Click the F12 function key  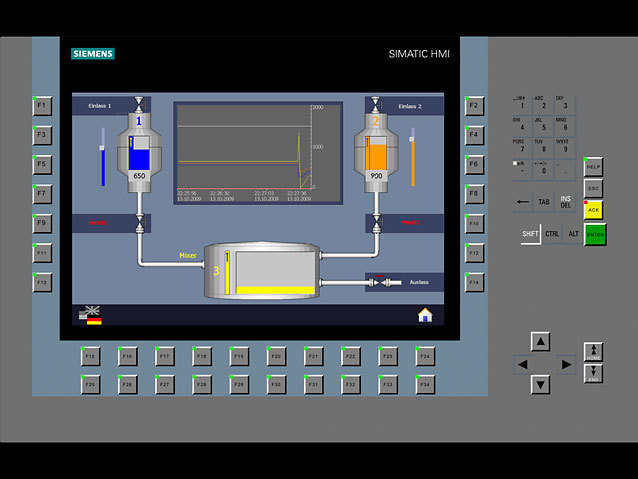(474, 253)
